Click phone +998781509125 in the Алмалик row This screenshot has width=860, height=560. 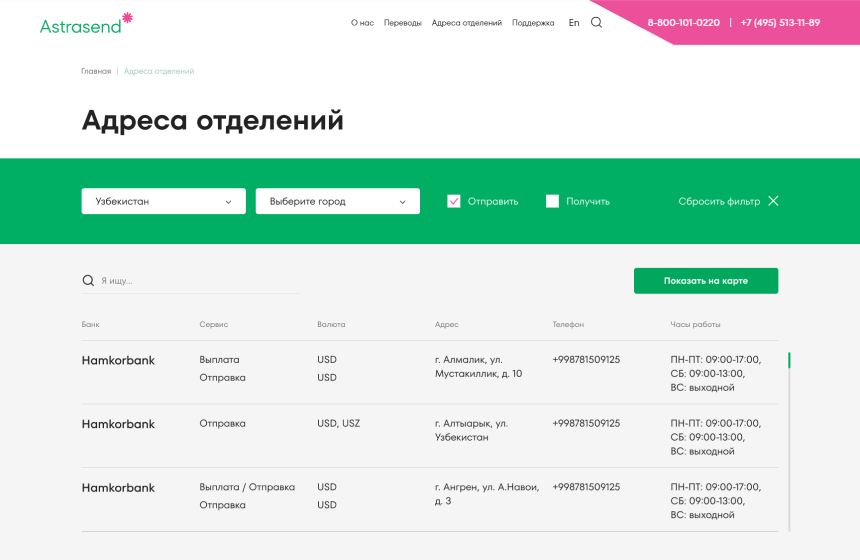[586, 360]
